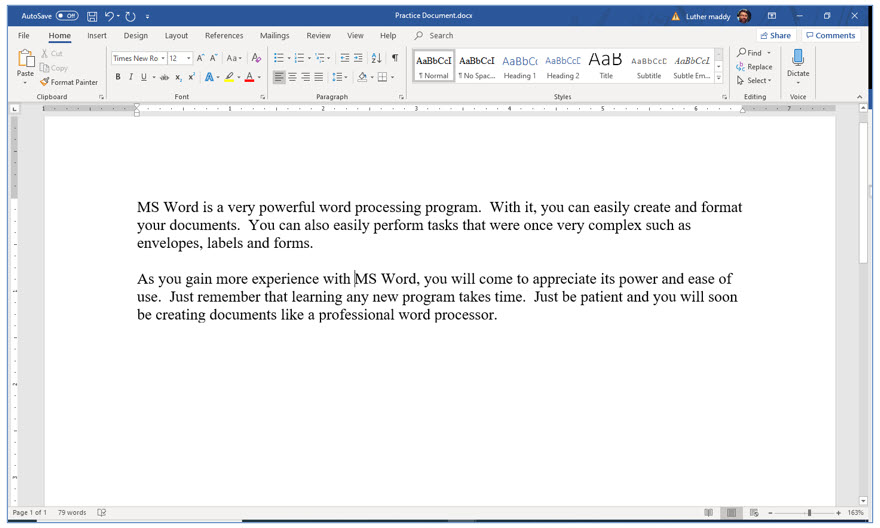The width and height of the screenshot is (880, 528).
Task: Click Cut in the Clipboard group
Action: [x=52, y=53]
